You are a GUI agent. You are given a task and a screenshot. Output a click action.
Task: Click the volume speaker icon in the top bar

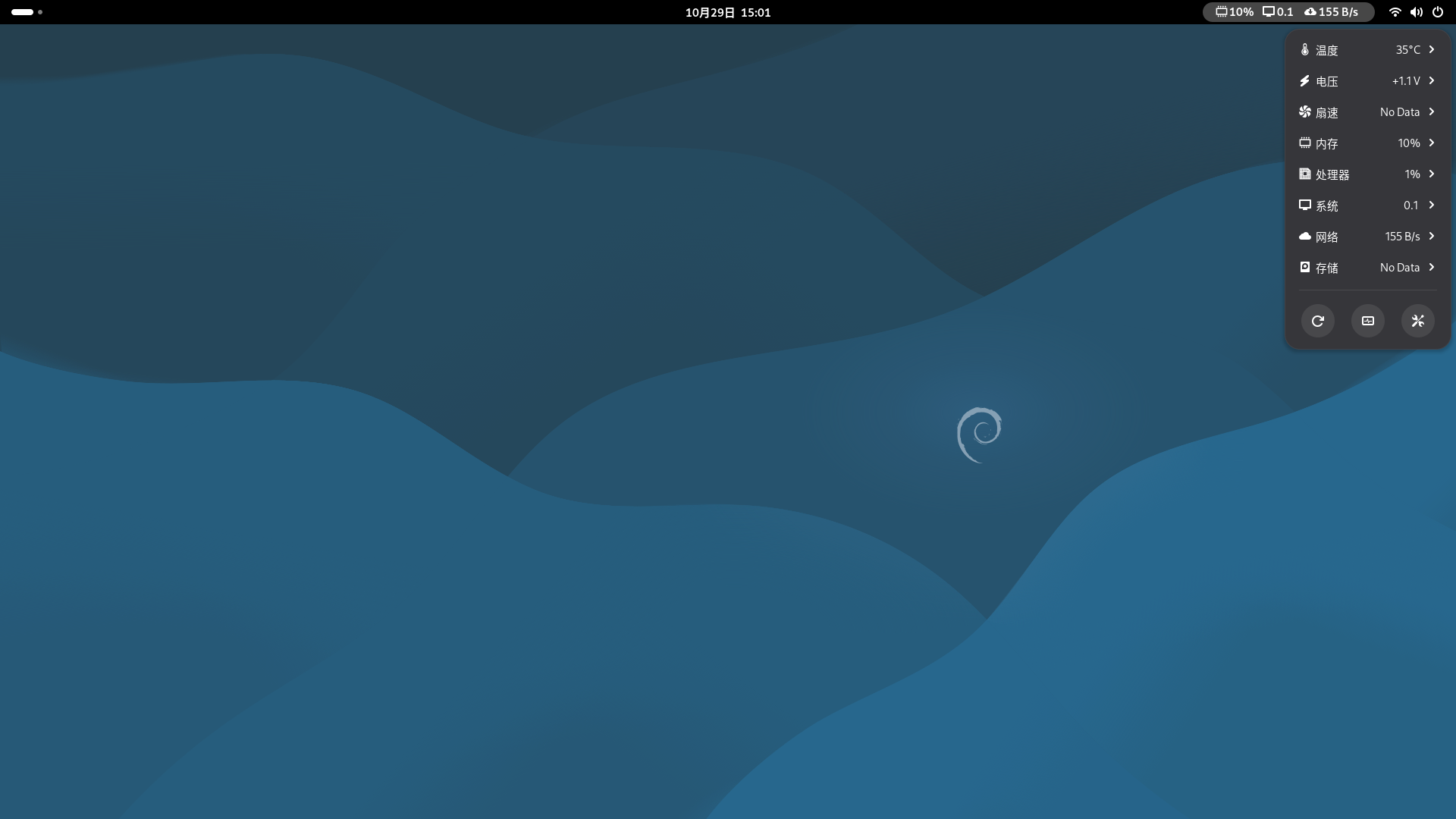point(1416,12)
